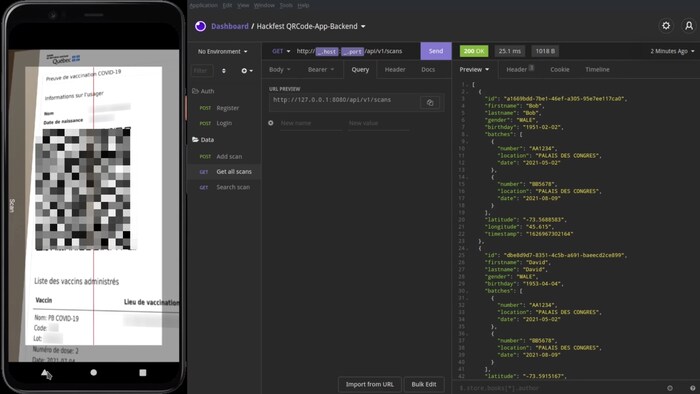The height and width of the screenshot is (394, 700).
Task: Open the View menu
Action: coord(243,5)
